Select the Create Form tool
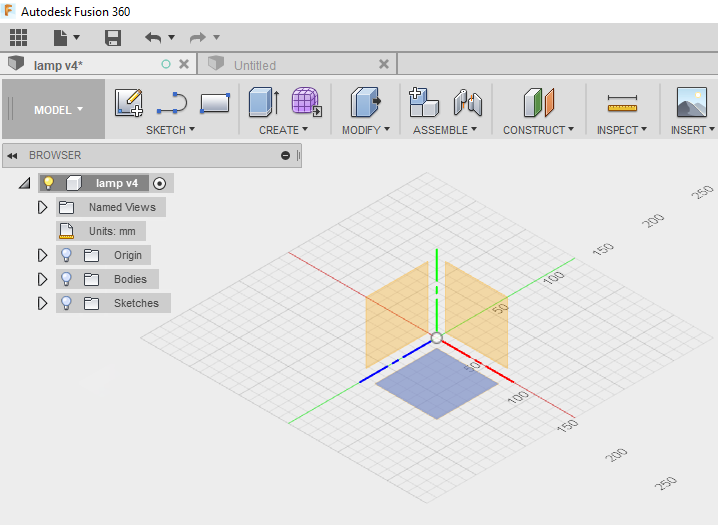The height and width of the screenshot is (525, 718). tap(306, 102)
